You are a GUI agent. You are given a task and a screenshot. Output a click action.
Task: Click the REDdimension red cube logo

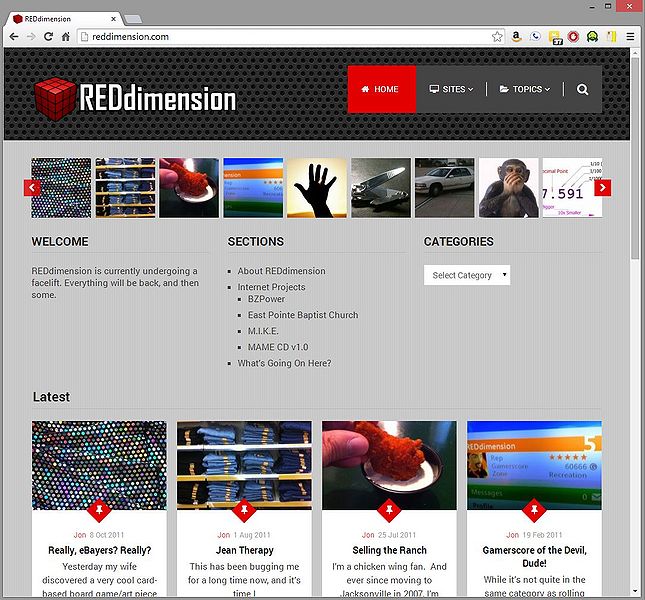[x=55, y=99]
